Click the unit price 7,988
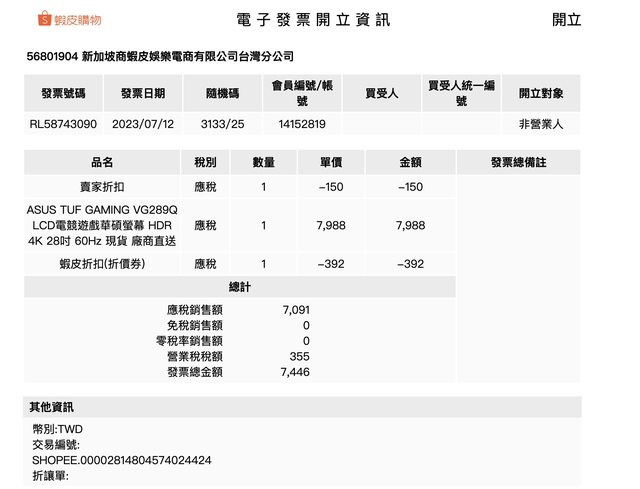Image resolution: width=640 pixels, height=489 pixels. [x=330, y=226]
